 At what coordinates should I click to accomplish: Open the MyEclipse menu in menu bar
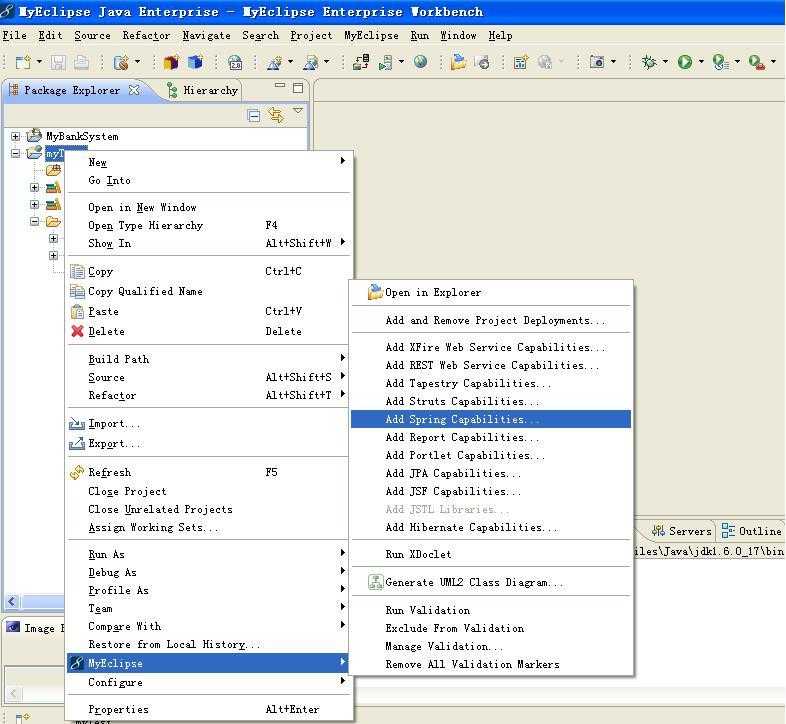(x=371, y=36)
